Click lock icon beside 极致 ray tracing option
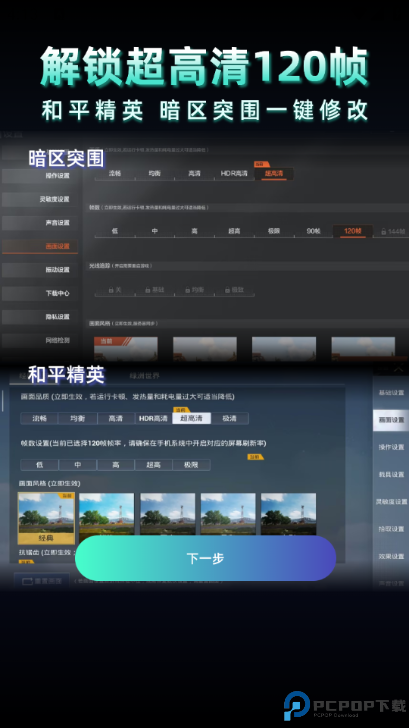Viewport: 409px width, 728px height. click(x=227, y=290)
